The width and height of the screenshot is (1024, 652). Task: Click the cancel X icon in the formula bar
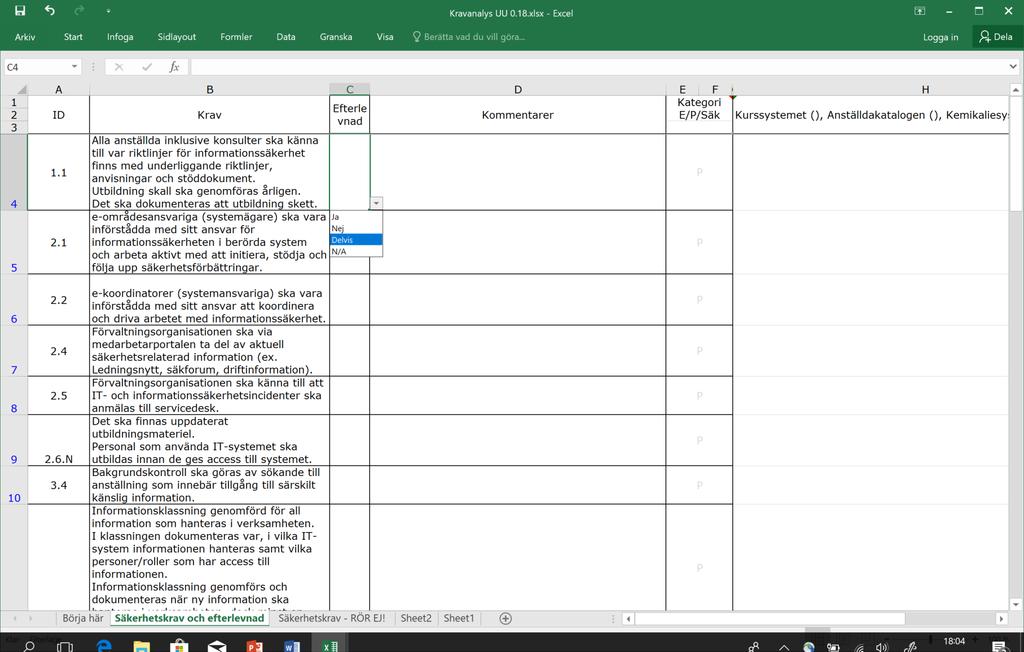pyautogui.click(x=119, y=67)
